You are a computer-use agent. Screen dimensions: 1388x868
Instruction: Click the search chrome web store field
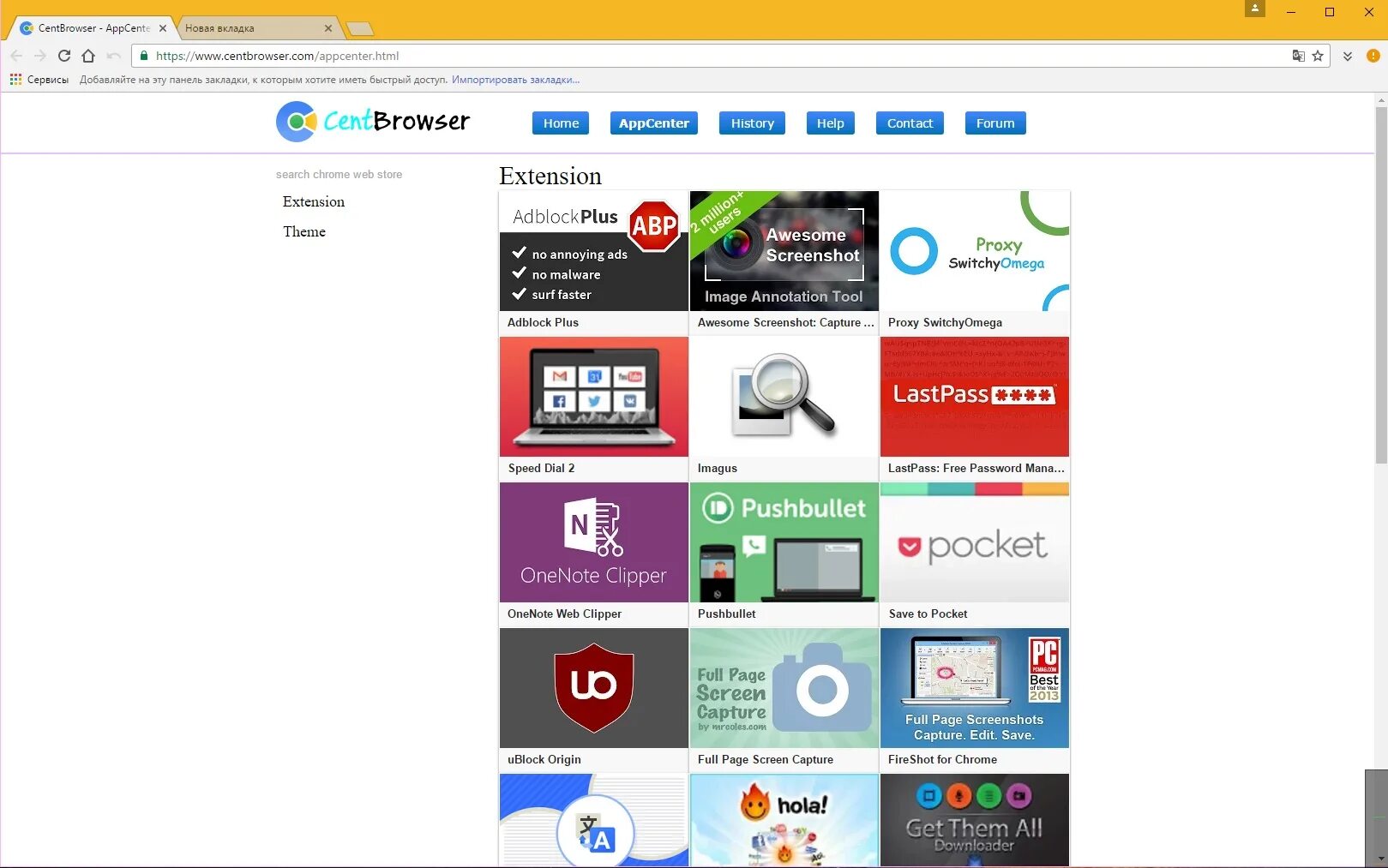click(x=339, y=174)
